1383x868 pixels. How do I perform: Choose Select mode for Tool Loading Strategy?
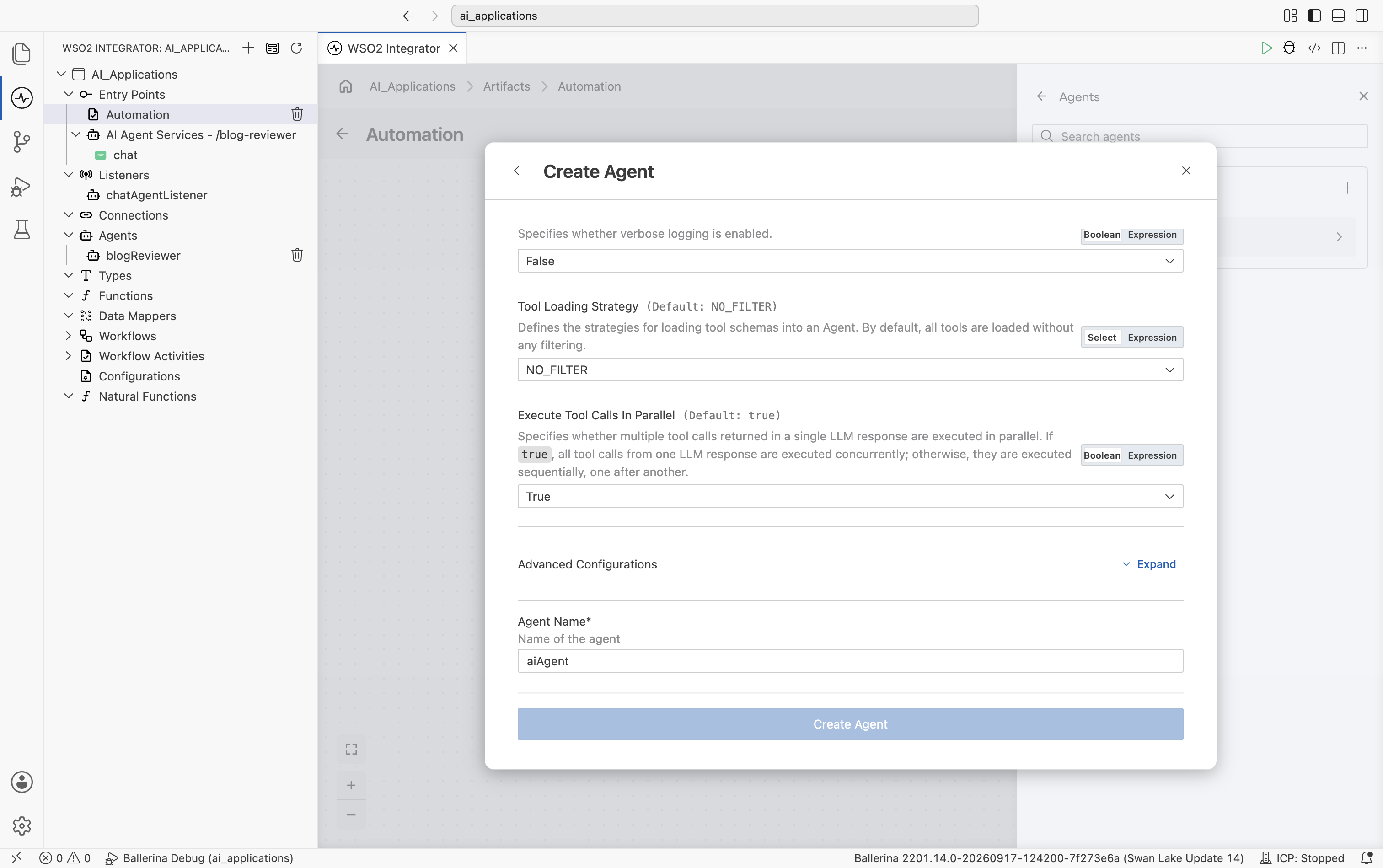click(x=1101, y=337)
